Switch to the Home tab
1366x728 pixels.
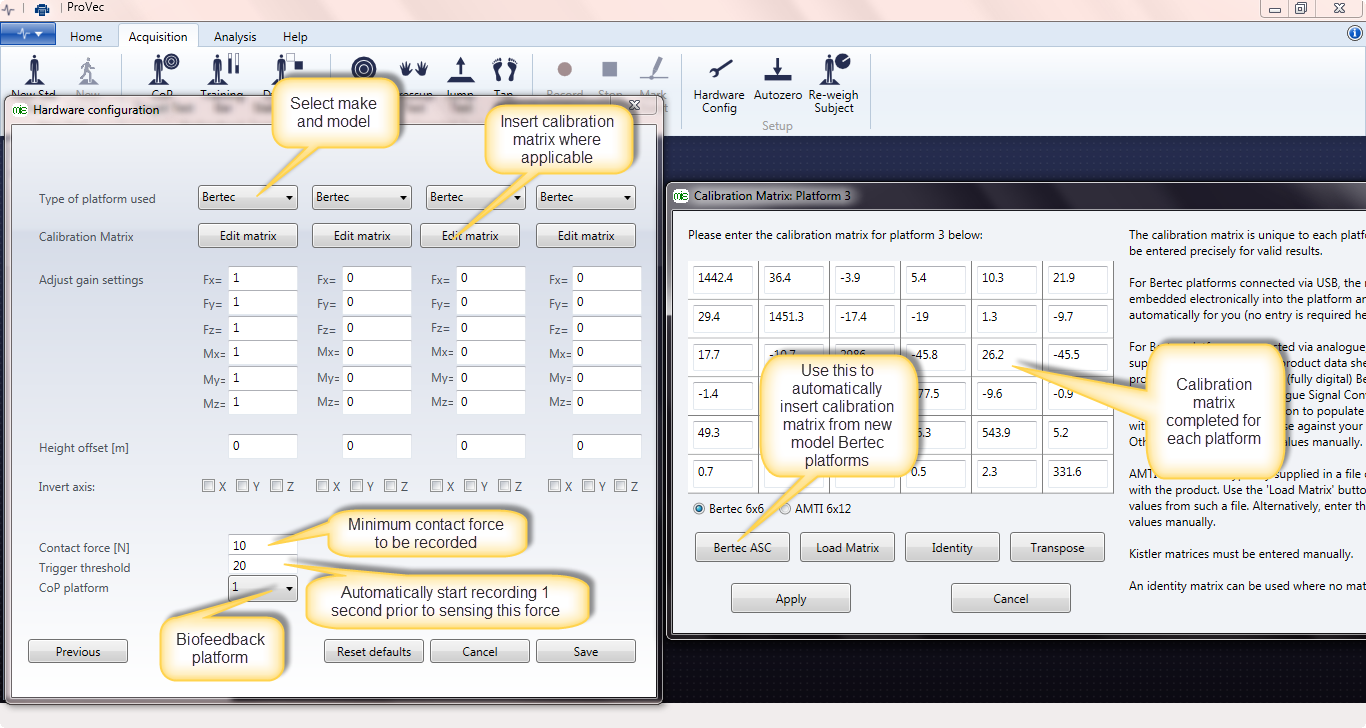[86, 36]
